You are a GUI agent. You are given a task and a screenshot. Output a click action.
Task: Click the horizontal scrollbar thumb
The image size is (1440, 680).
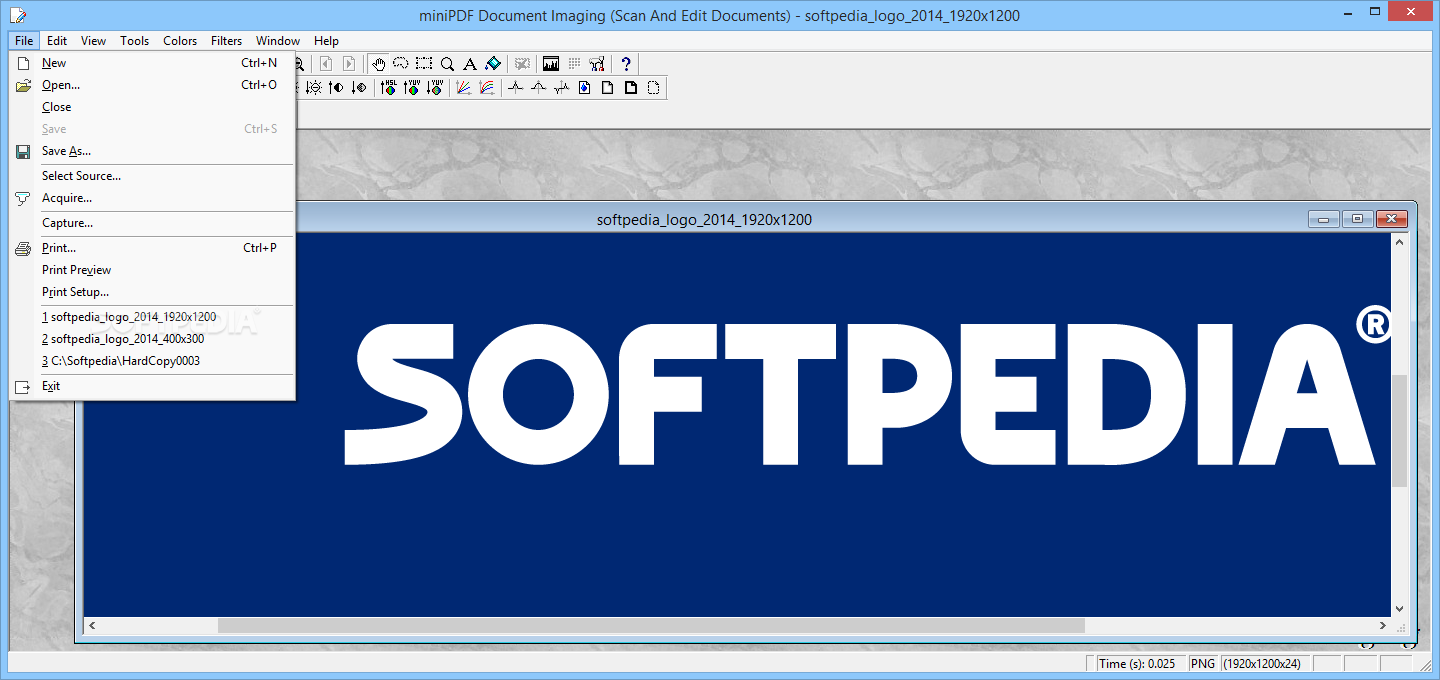click(x=651, y=626)
